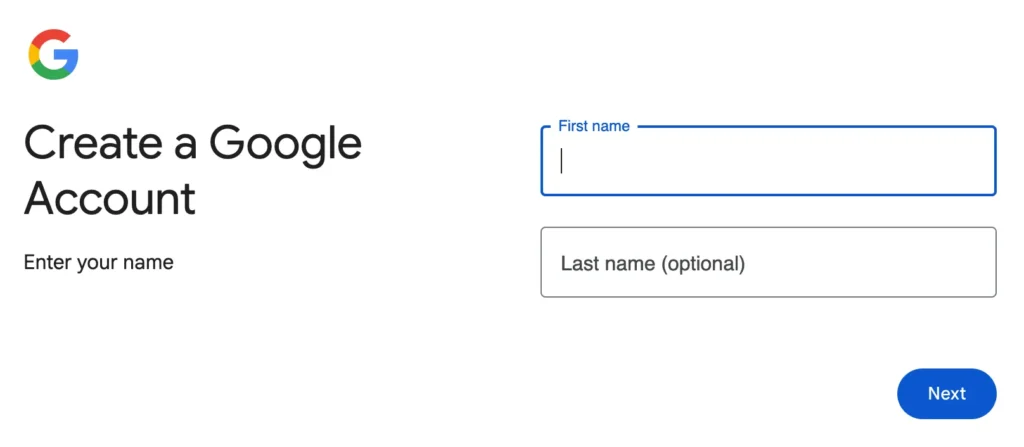Click the 'Create a Google Account' heading
This screenshot has width=1024, height=447.
pos(192,171)
